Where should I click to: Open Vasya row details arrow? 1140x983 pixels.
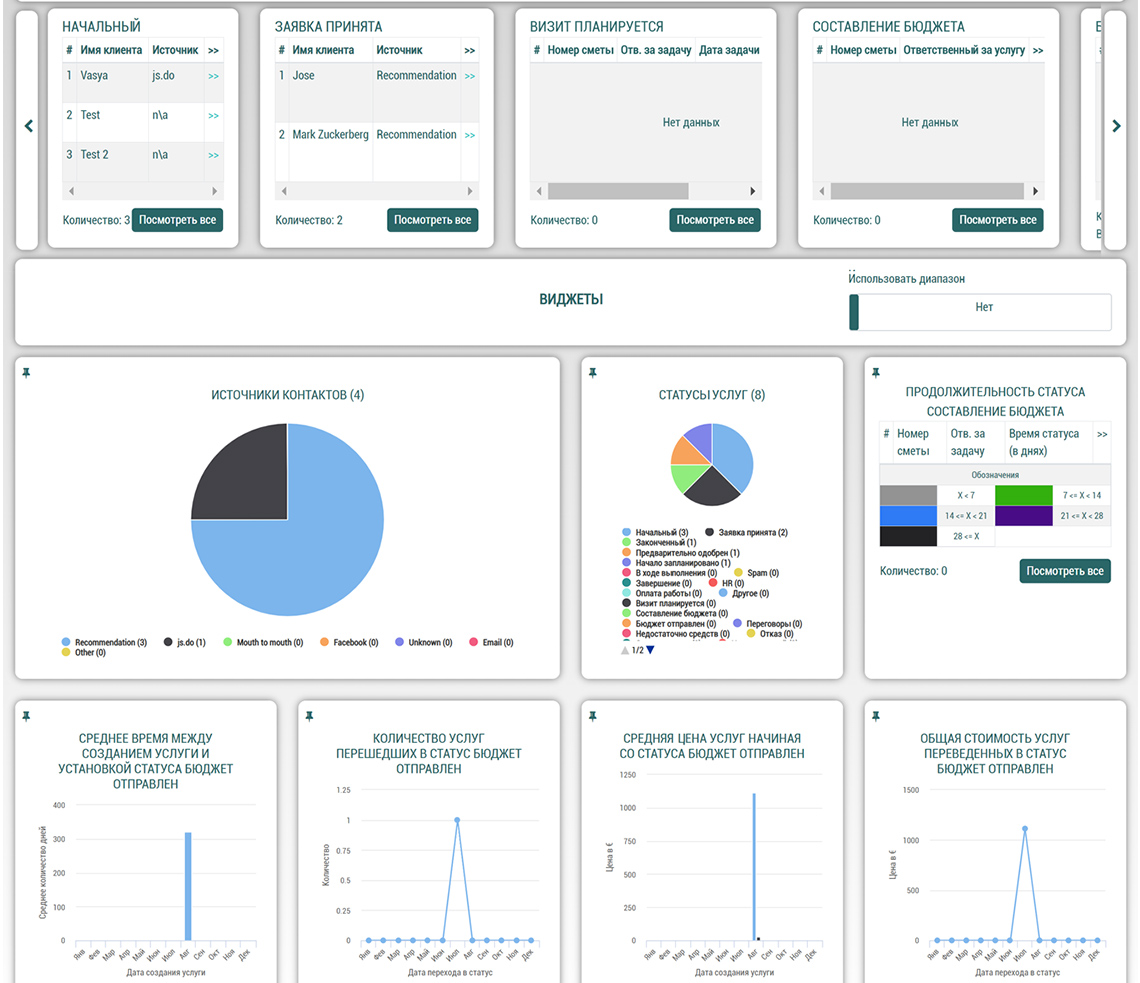click(x=213, y=76)
